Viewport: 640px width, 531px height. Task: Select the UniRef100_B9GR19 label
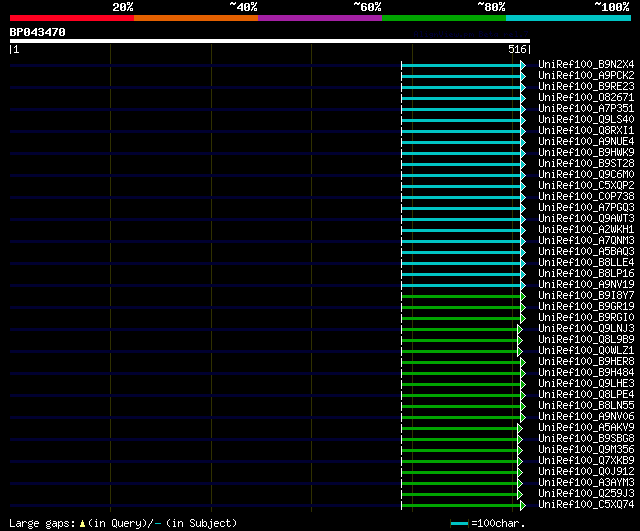click(x=586, y=307)
